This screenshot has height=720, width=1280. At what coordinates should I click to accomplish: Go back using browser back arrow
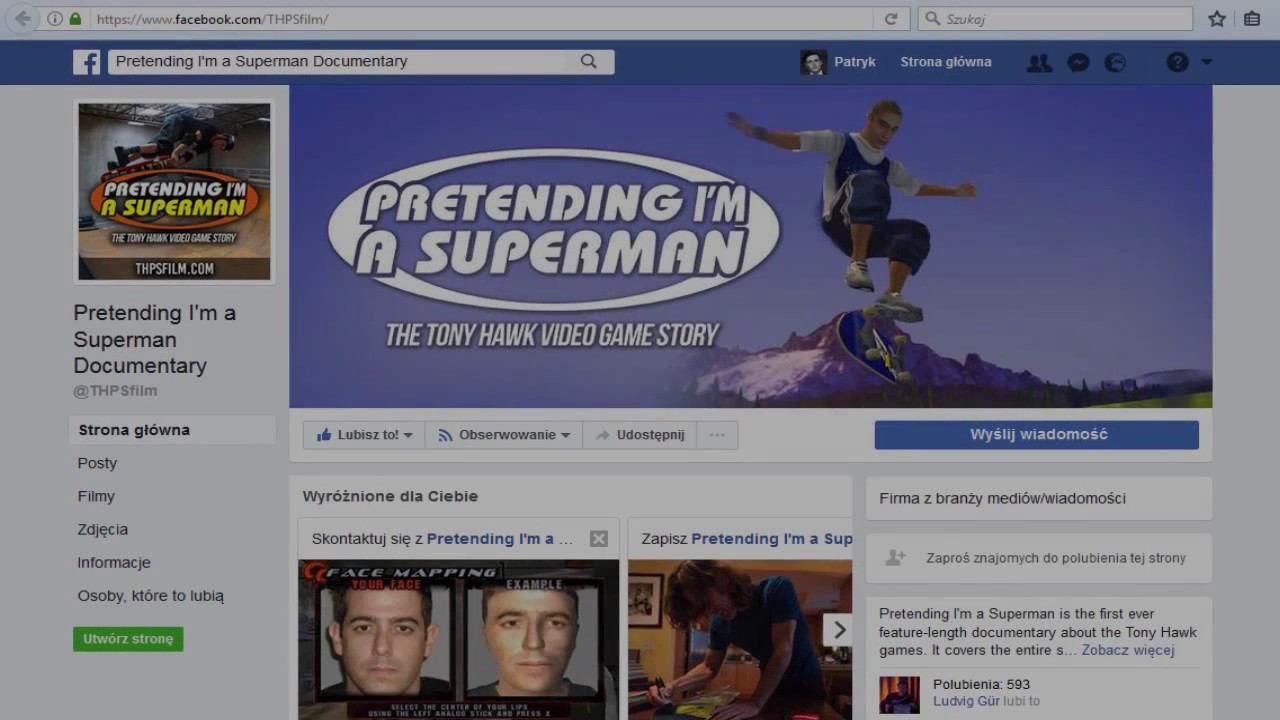22,19
